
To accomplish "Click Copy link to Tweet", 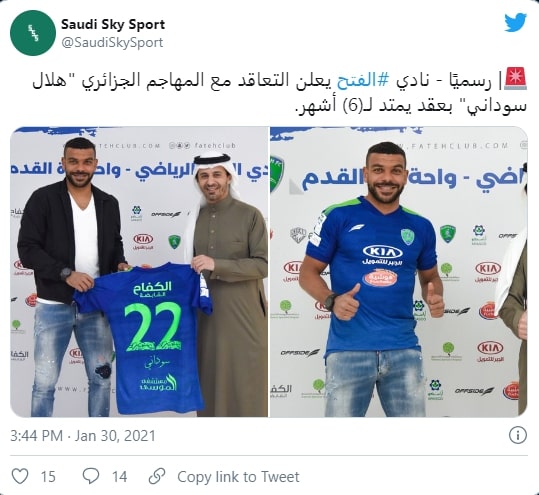I will (x=238, y=477).
